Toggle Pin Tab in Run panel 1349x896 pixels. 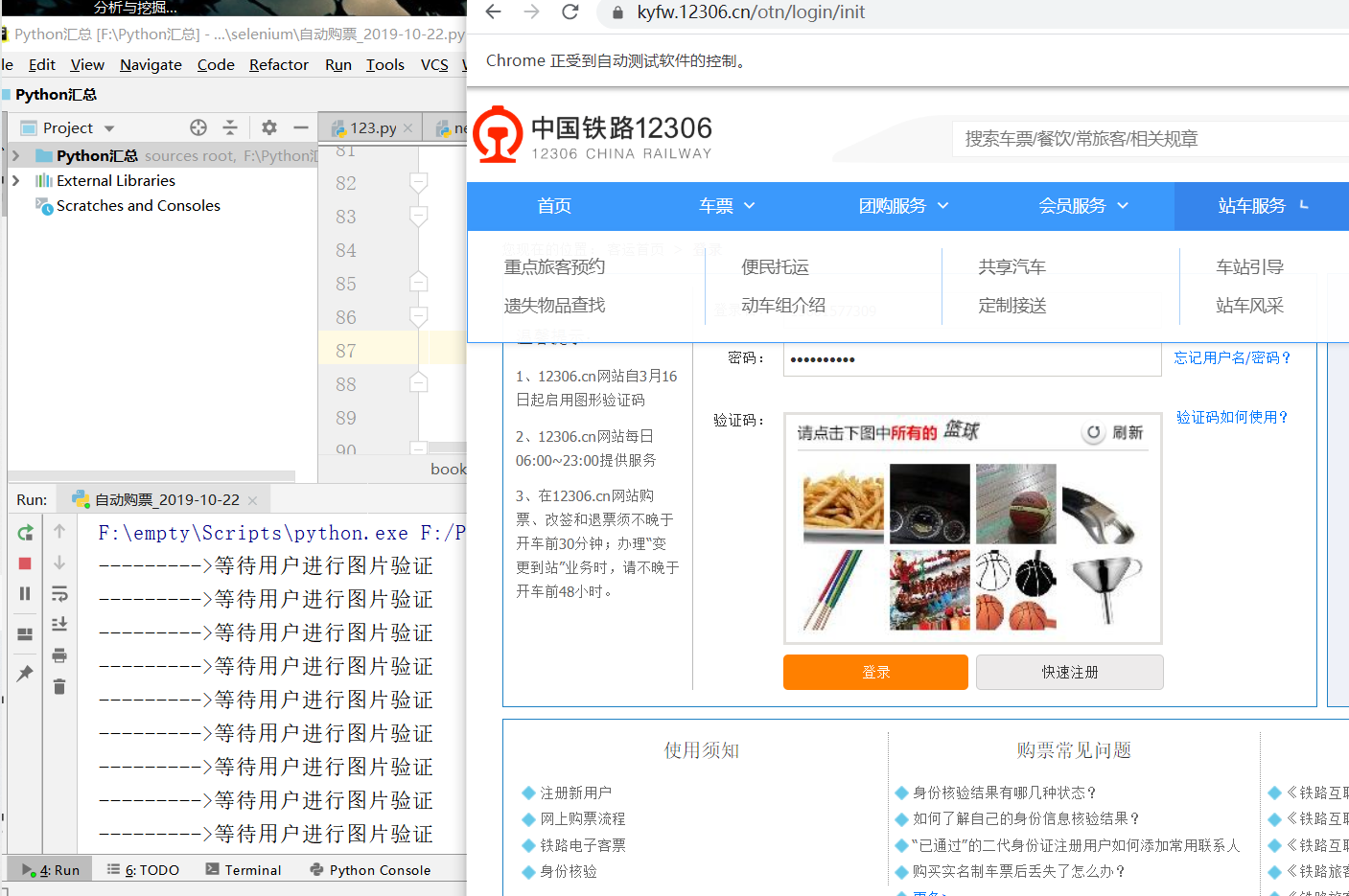point(25,671)
